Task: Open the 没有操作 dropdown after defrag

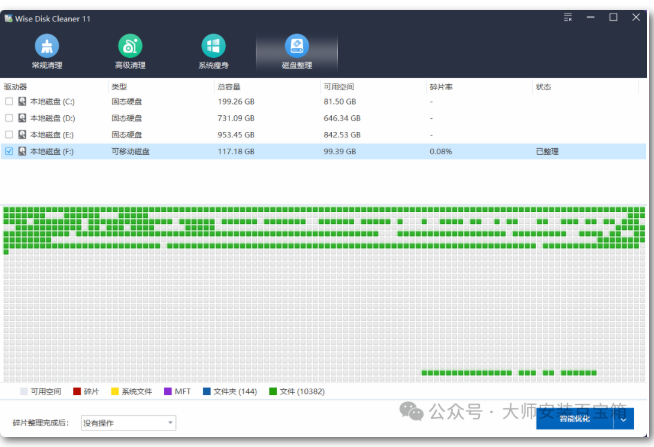Action: click(x=128, y=423)
